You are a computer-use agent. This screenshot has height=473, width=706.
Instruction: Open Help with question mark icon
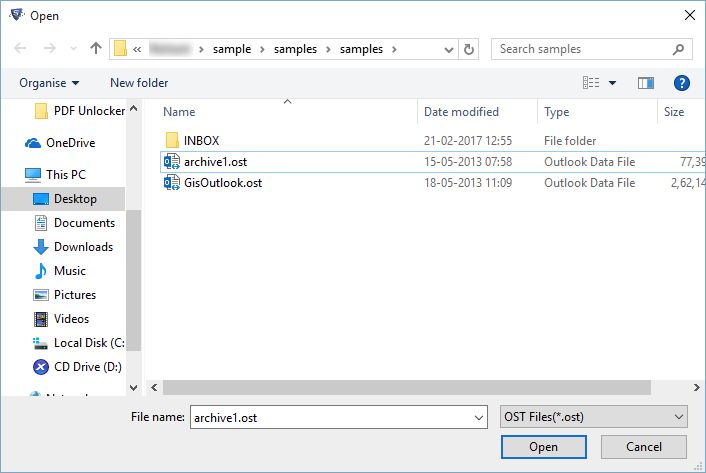point(682,83)
